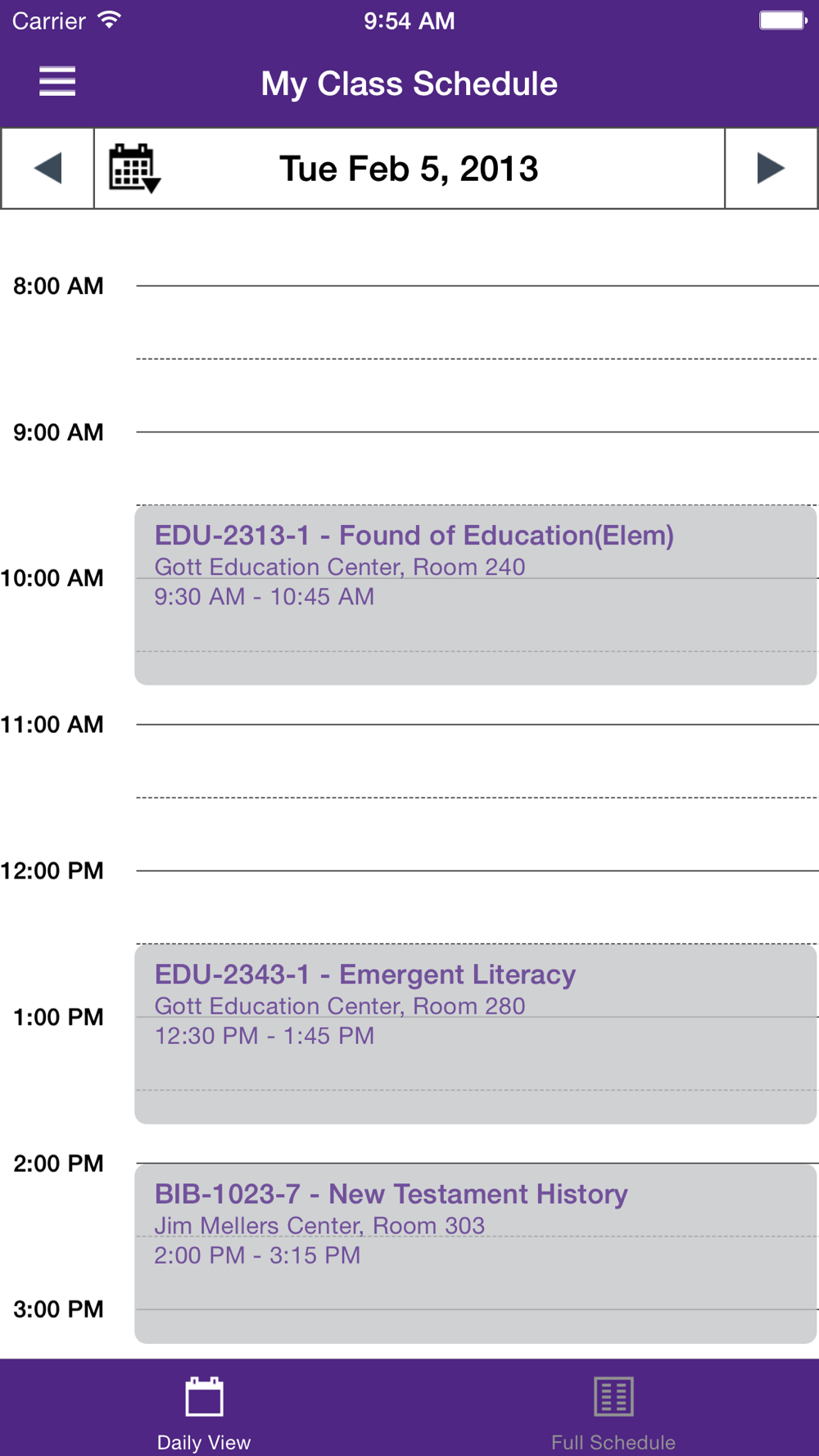Tap the My Class Schedule title
819x1456 pixels.
(409, 84)
